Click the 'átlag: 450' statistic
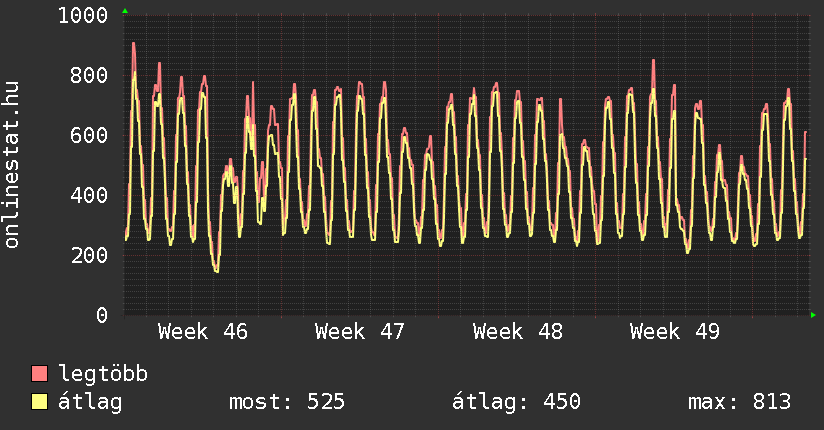This screenshot has height=430, width=824. pyautogui.click(x=516, y=402)
